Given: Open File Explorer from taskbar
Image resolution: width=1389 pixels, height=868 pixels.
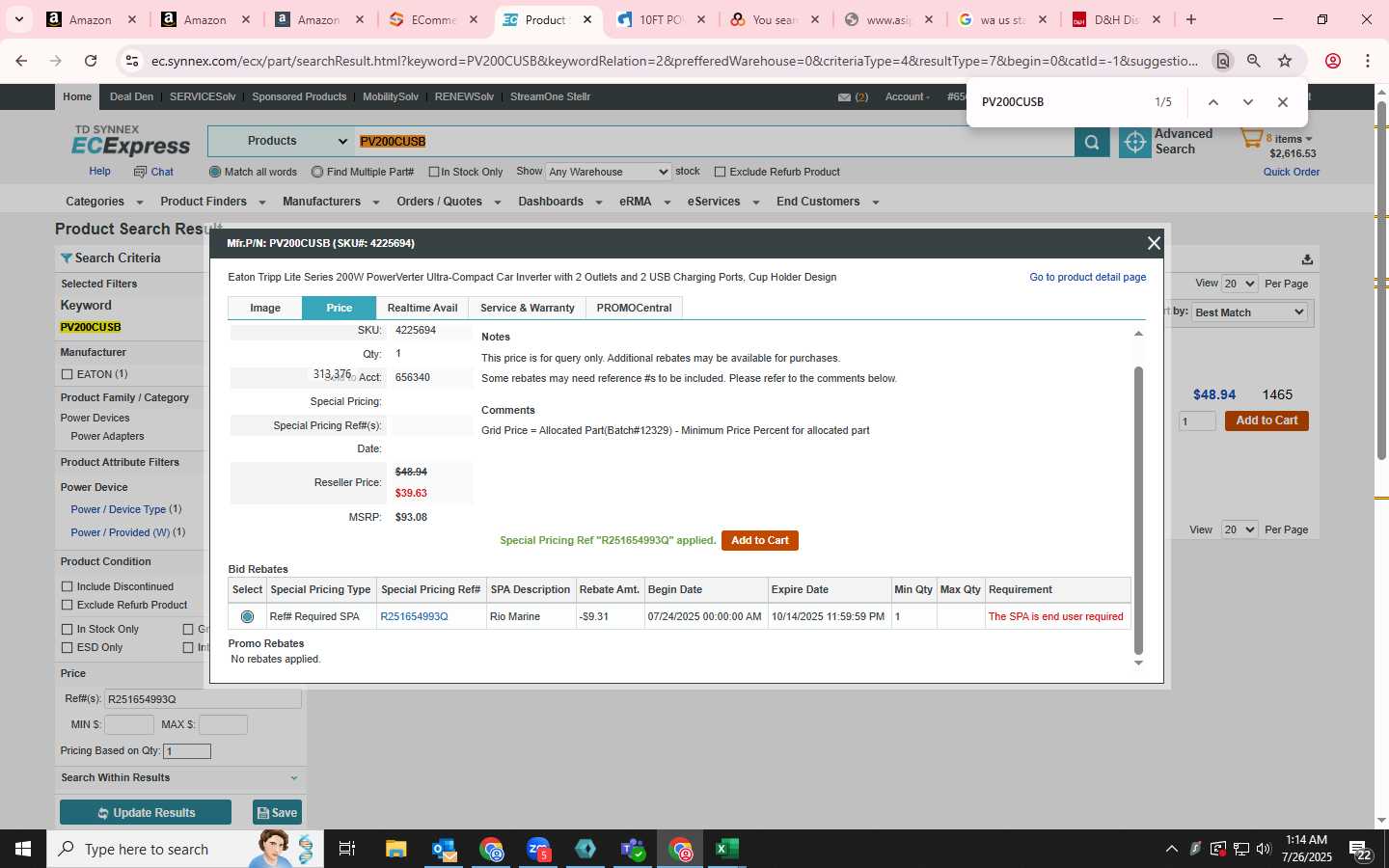Looking at the screenshot, I should [x=395, y=849].
